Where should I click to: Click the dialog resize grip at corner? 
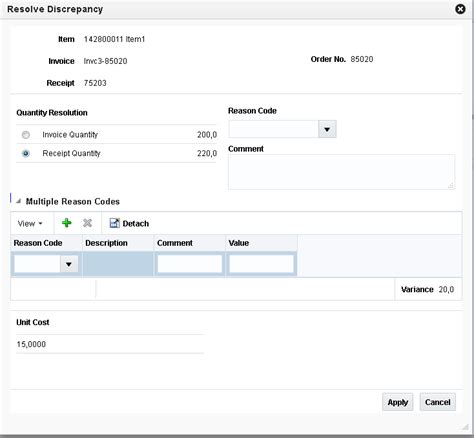[x=465, y=426]
